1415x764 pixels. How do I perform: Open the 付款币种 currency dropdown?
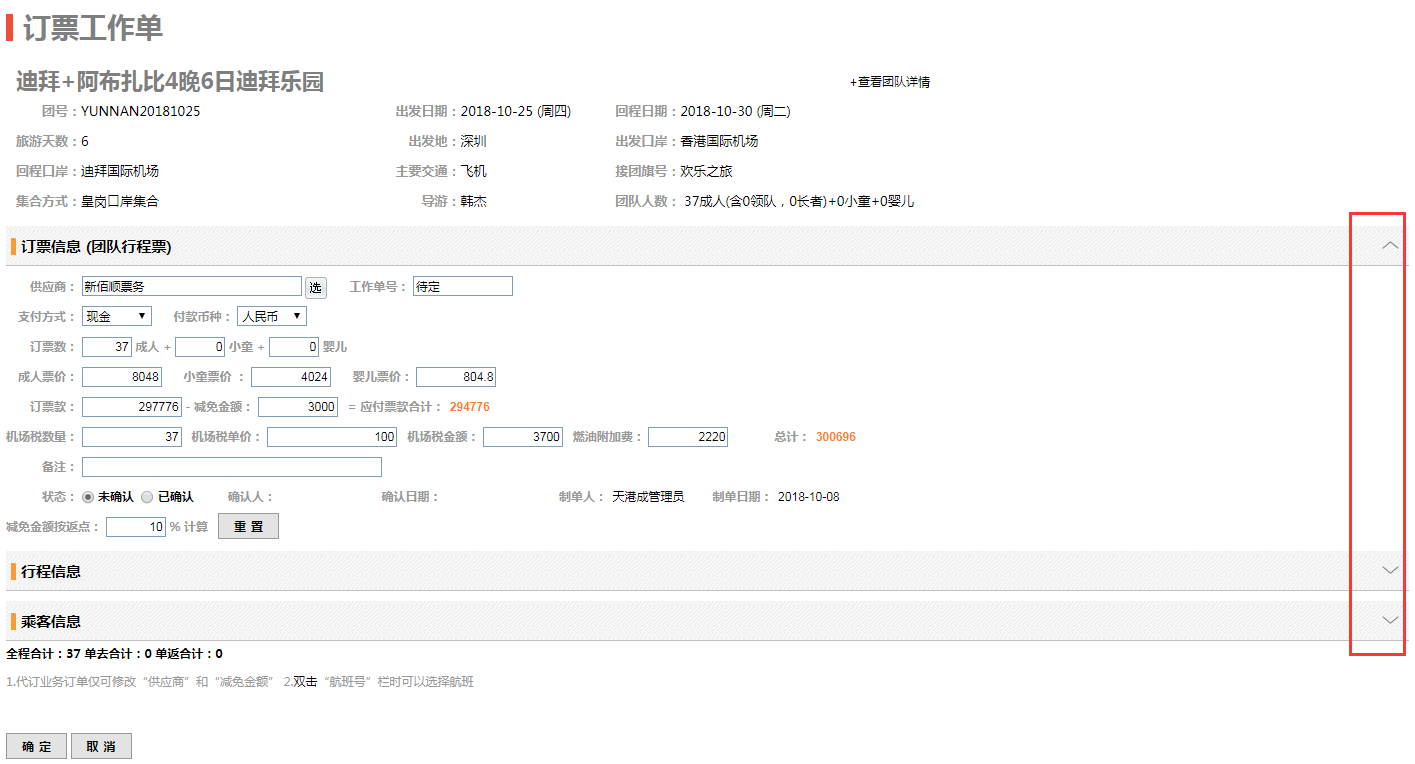(x=272, y=317)
